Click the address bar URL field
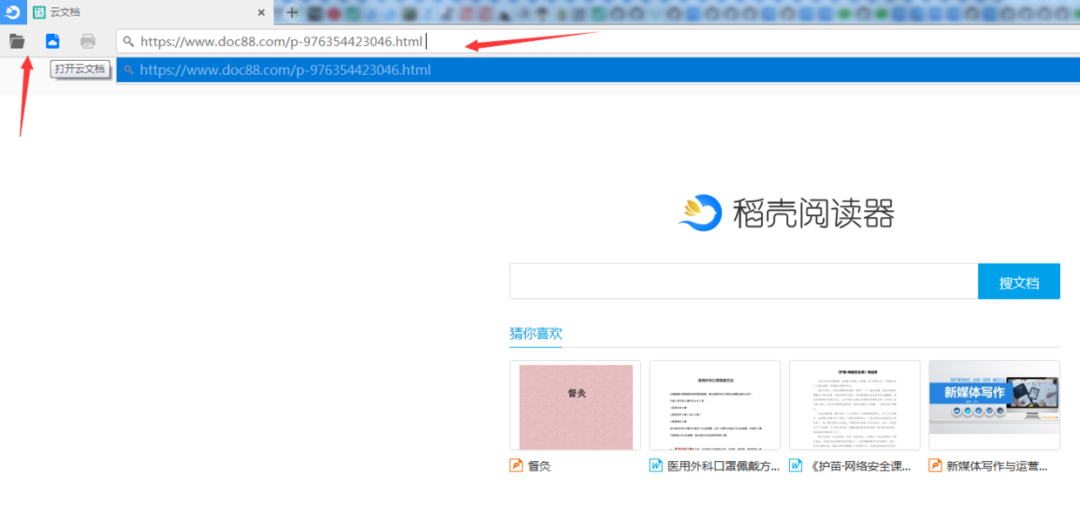The height and width of the screenshot is (508, 1080). (598, 41)
